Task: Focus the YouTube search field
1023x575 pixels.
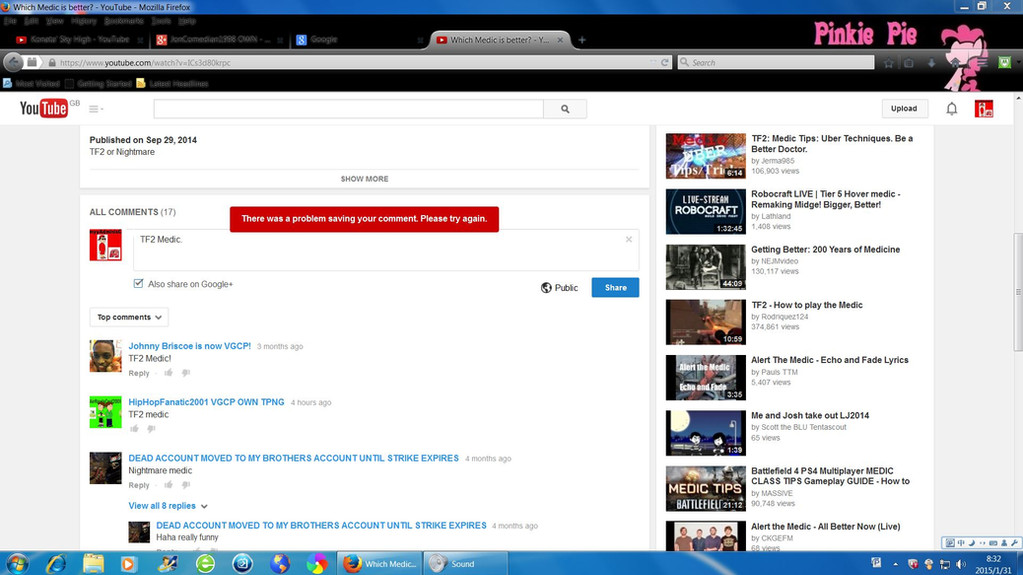Action: point(348,109)
